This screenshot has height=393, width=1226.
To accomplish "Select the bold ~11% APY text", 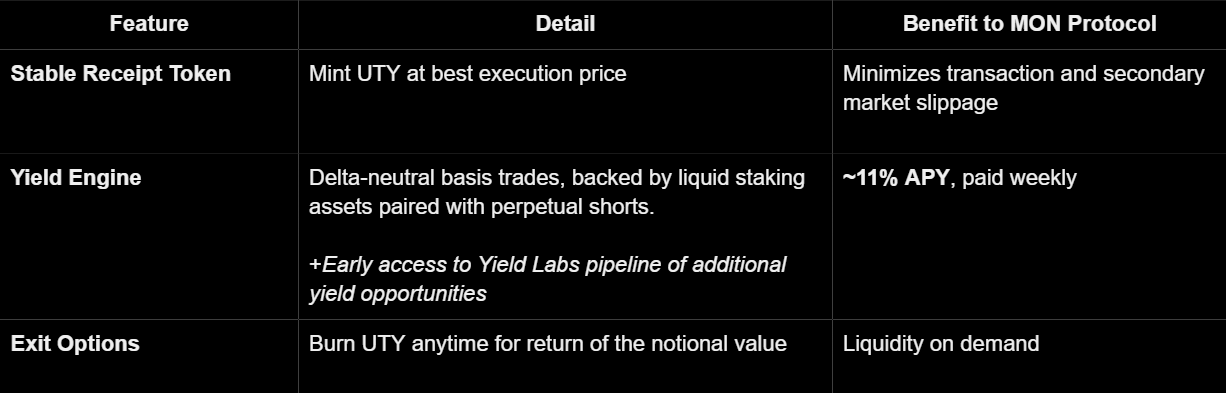I will [x=895, y=178].
